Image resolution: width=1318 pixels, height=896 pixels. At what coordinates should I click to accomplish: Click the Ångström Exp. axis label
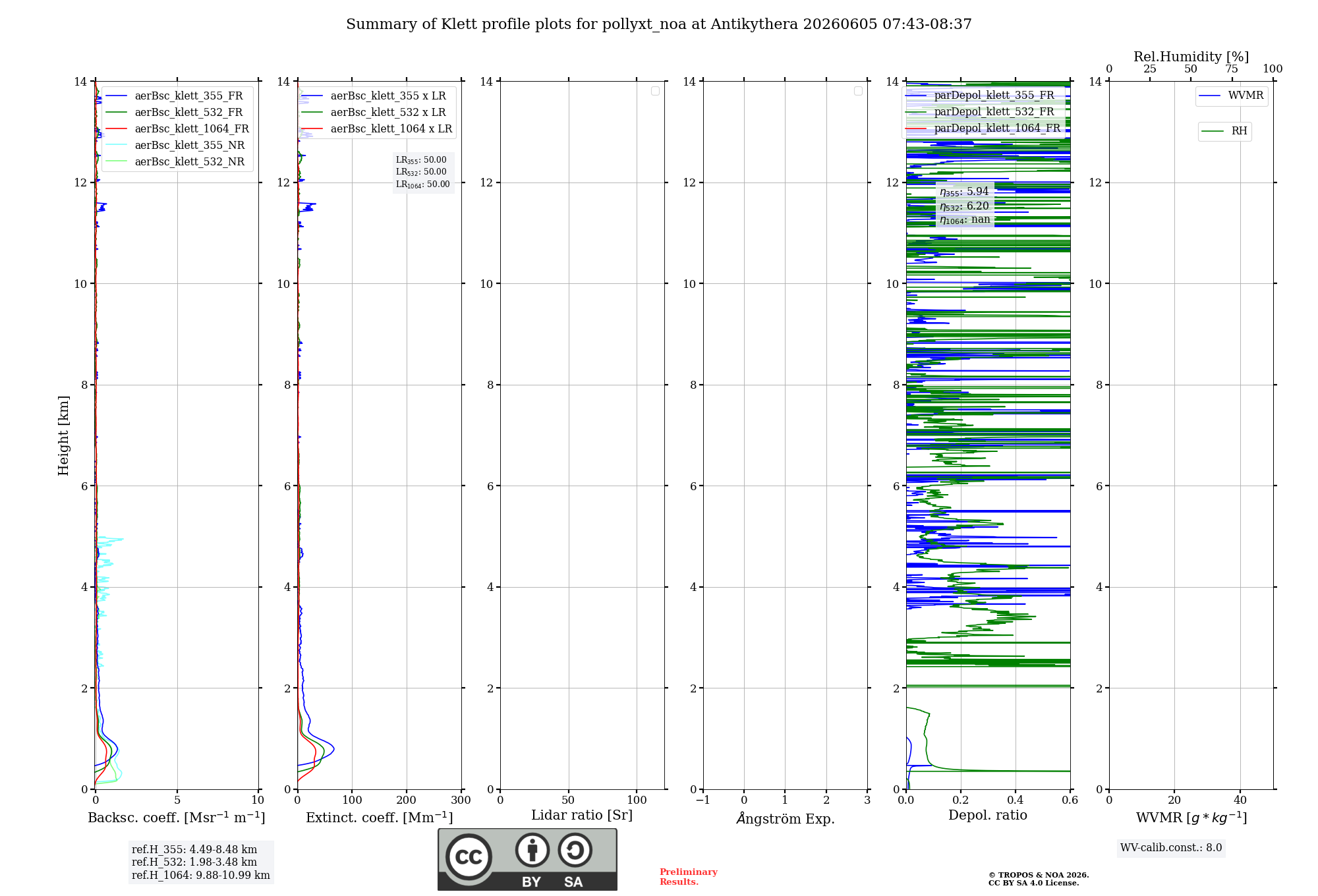[x=786, y=818]
